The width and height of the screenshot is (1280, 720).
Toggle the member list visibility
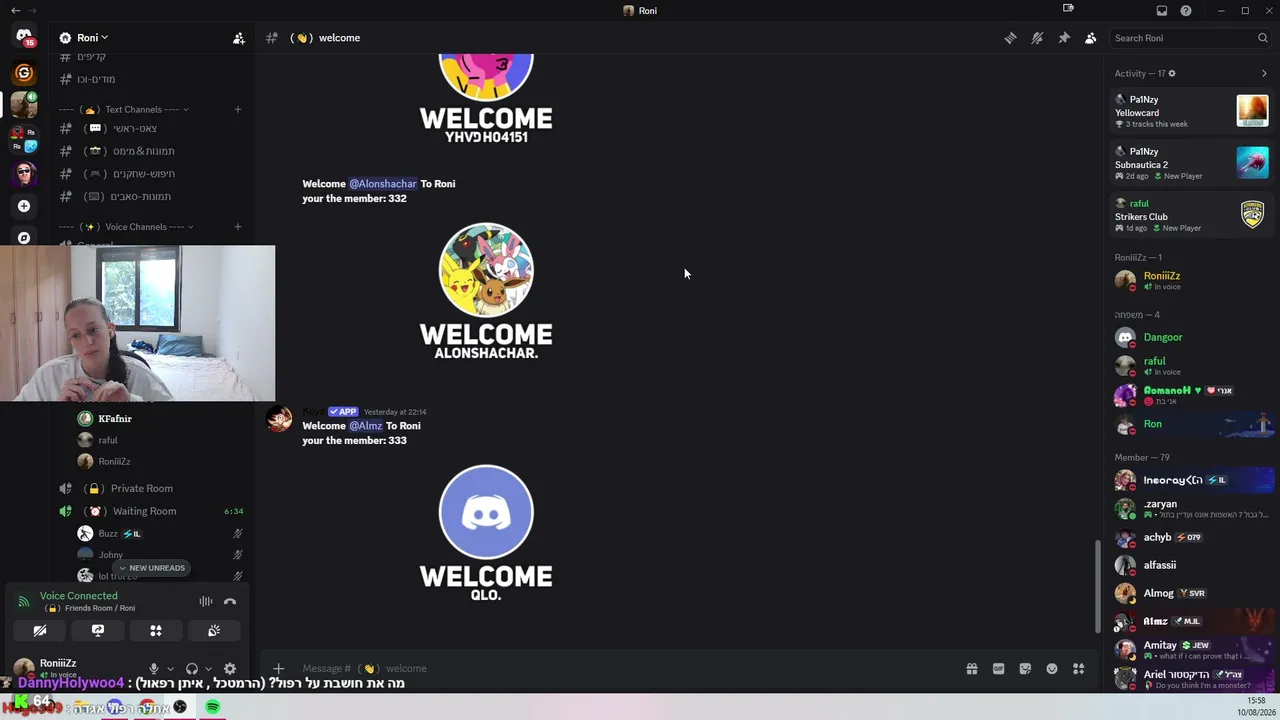[1090, 38]
